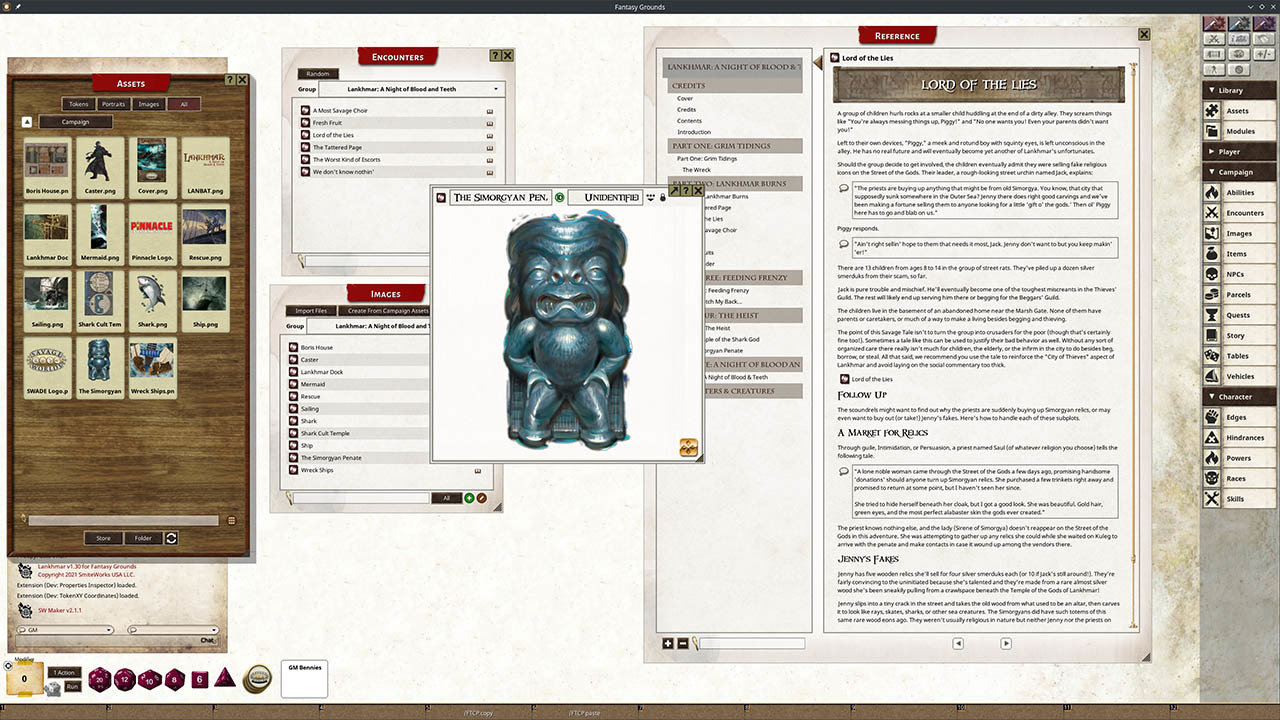Screen dimensions: 1280x720
Task: Click the image toolbar icon at bottom-right
Action: pyautogui.click(x=688, y=448)
